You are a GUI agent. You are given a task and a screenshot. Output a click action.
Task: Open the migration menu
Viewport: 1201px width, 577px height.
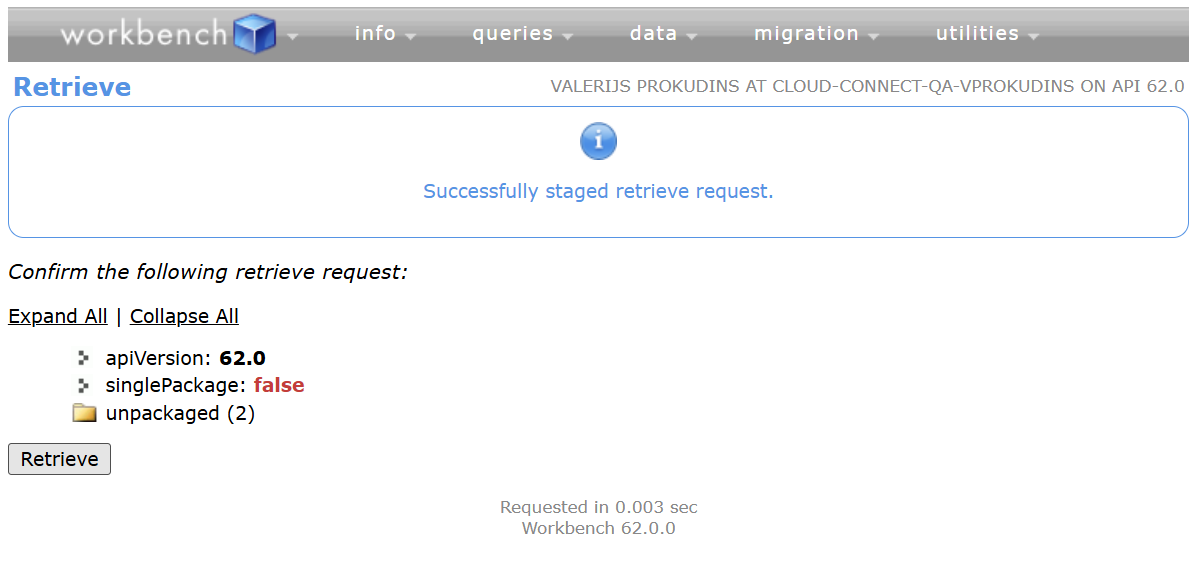[x=816, y=34]
